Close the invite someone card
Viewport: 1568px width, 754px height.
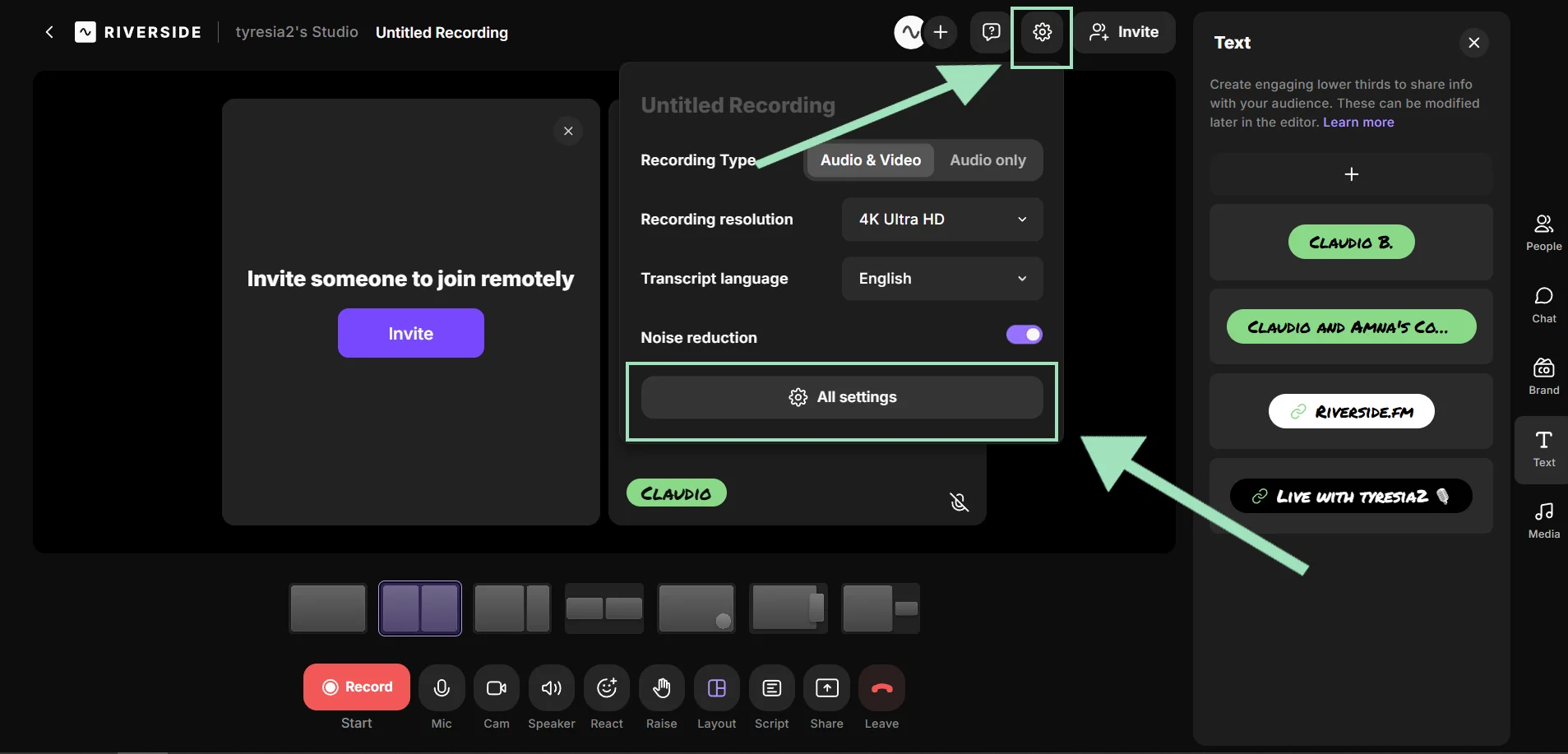[568, 131]
